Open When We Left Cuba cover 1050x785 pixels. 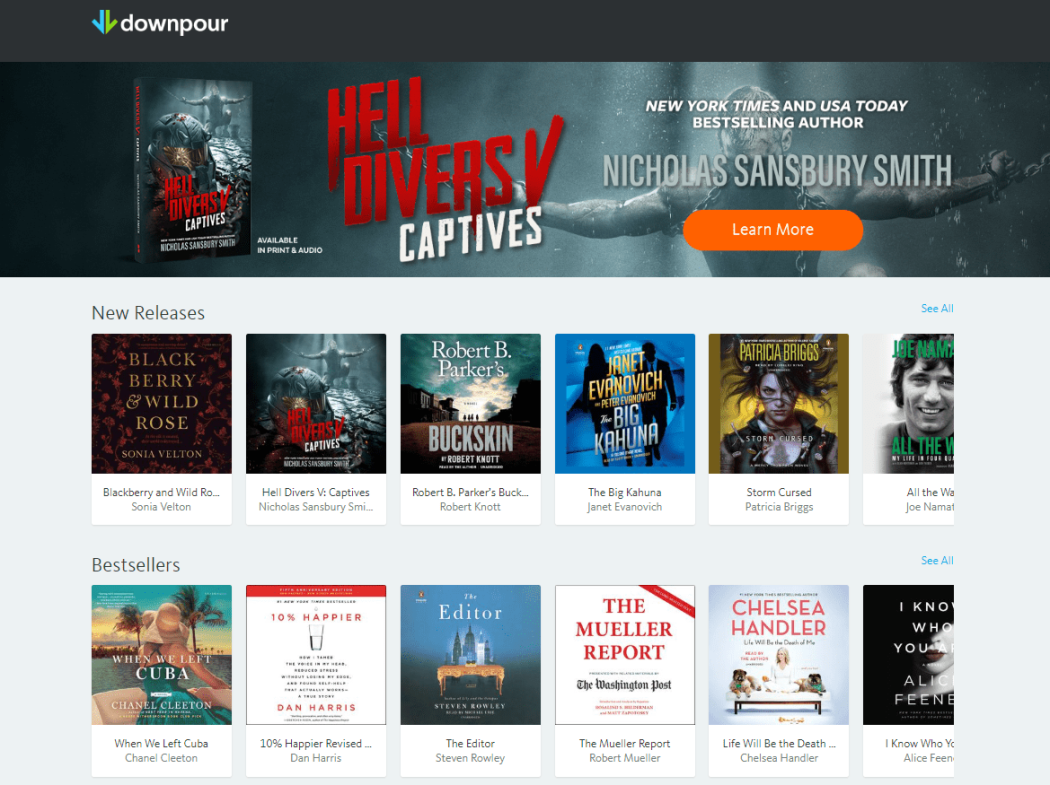pos(161,655)
